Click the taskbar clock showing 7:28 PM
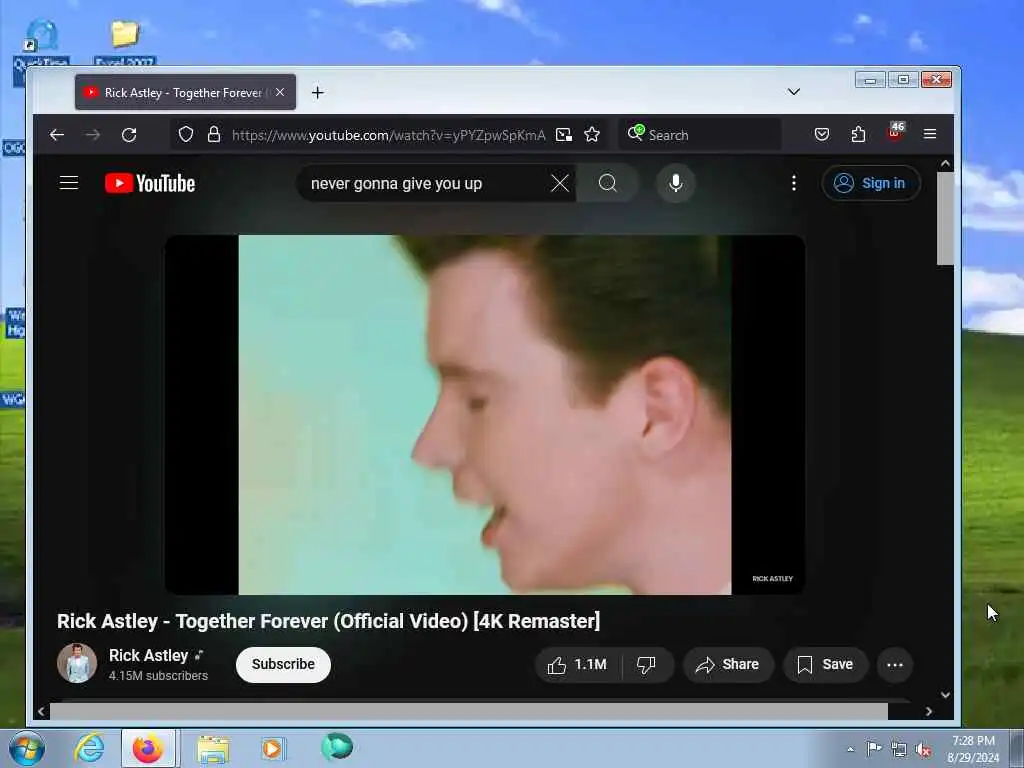Image resolution: width=1024 pixels, height=768 pixels. pos(973,749)
